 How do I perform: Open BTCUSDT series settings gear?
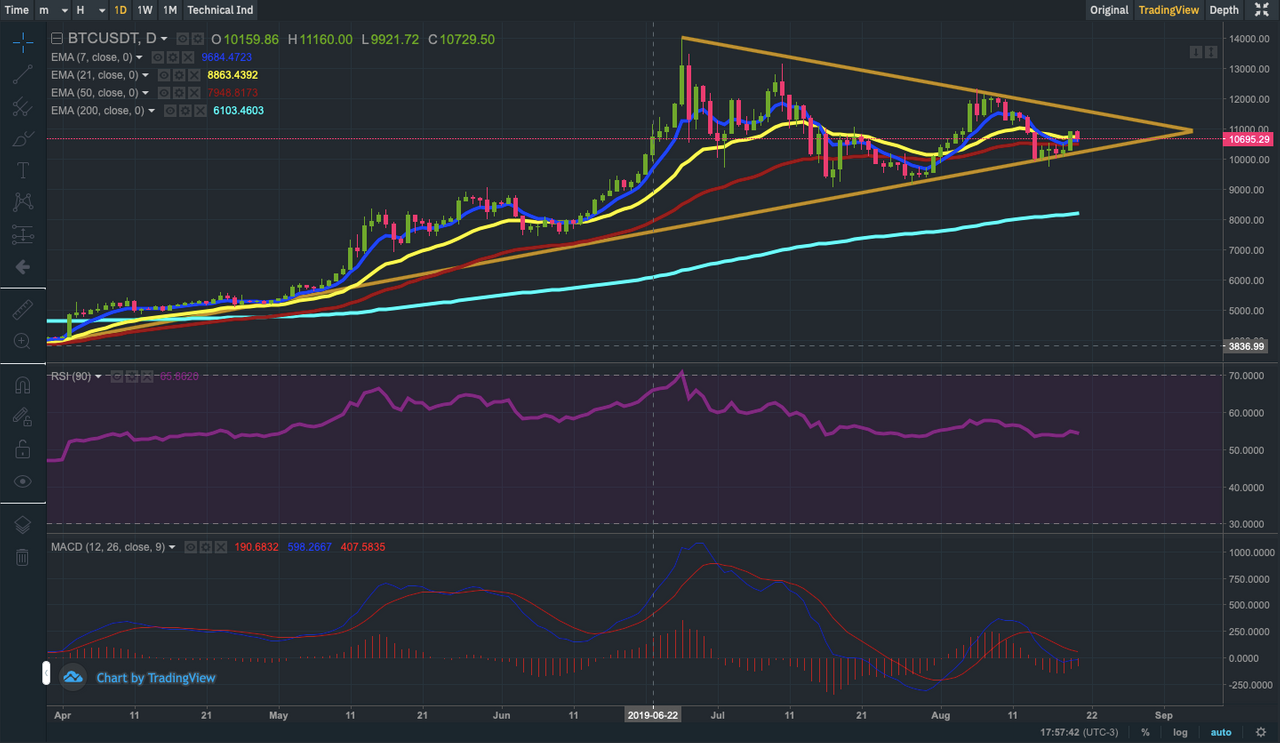pos(198,39)
